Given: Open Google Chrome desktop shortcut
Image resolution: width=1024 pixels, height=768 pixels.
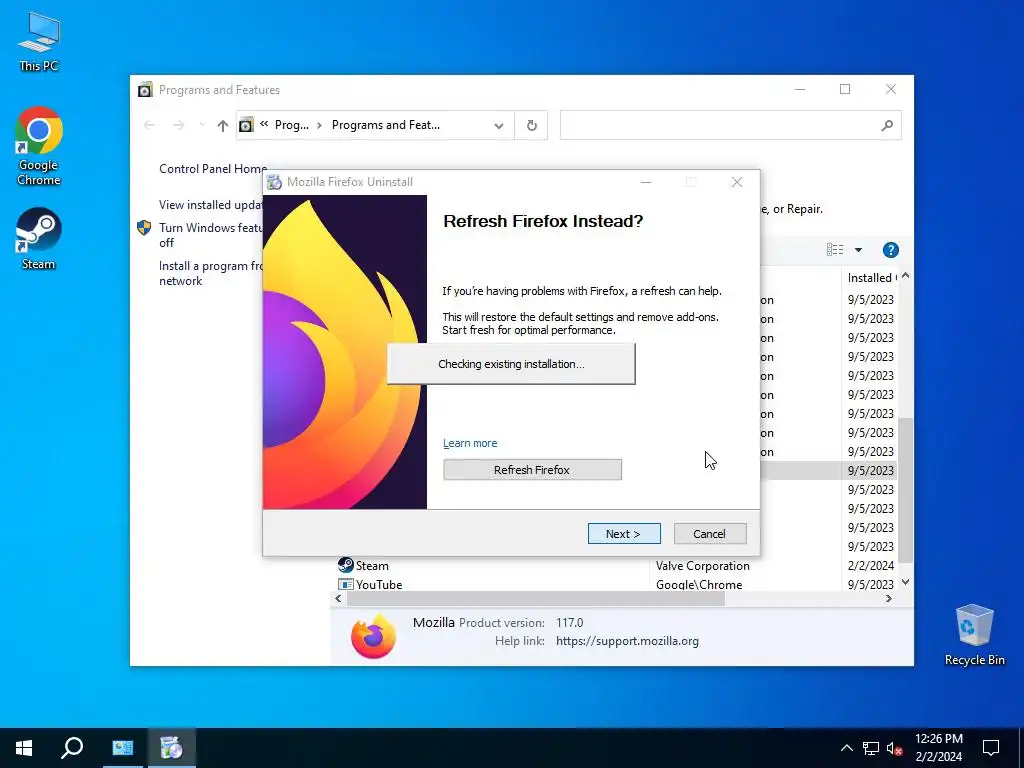Looking at the screenshot, I should tap(39, 146).
